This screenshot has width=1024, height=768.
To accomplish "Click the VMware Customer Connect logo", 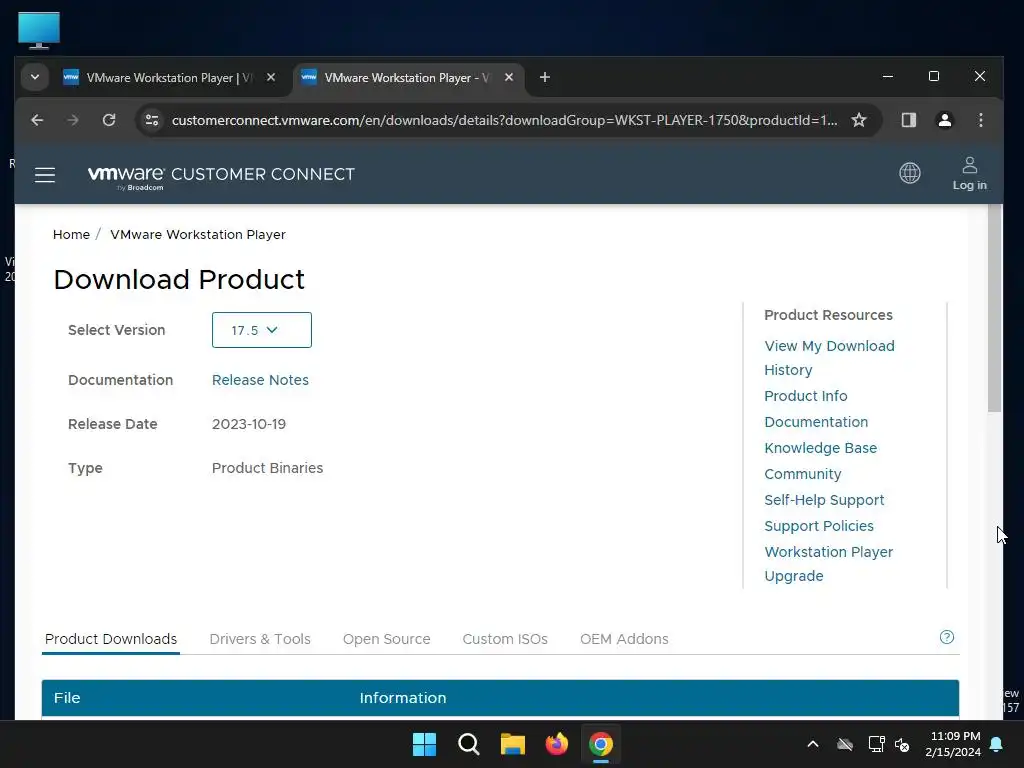I will click(x=221, y=176).
